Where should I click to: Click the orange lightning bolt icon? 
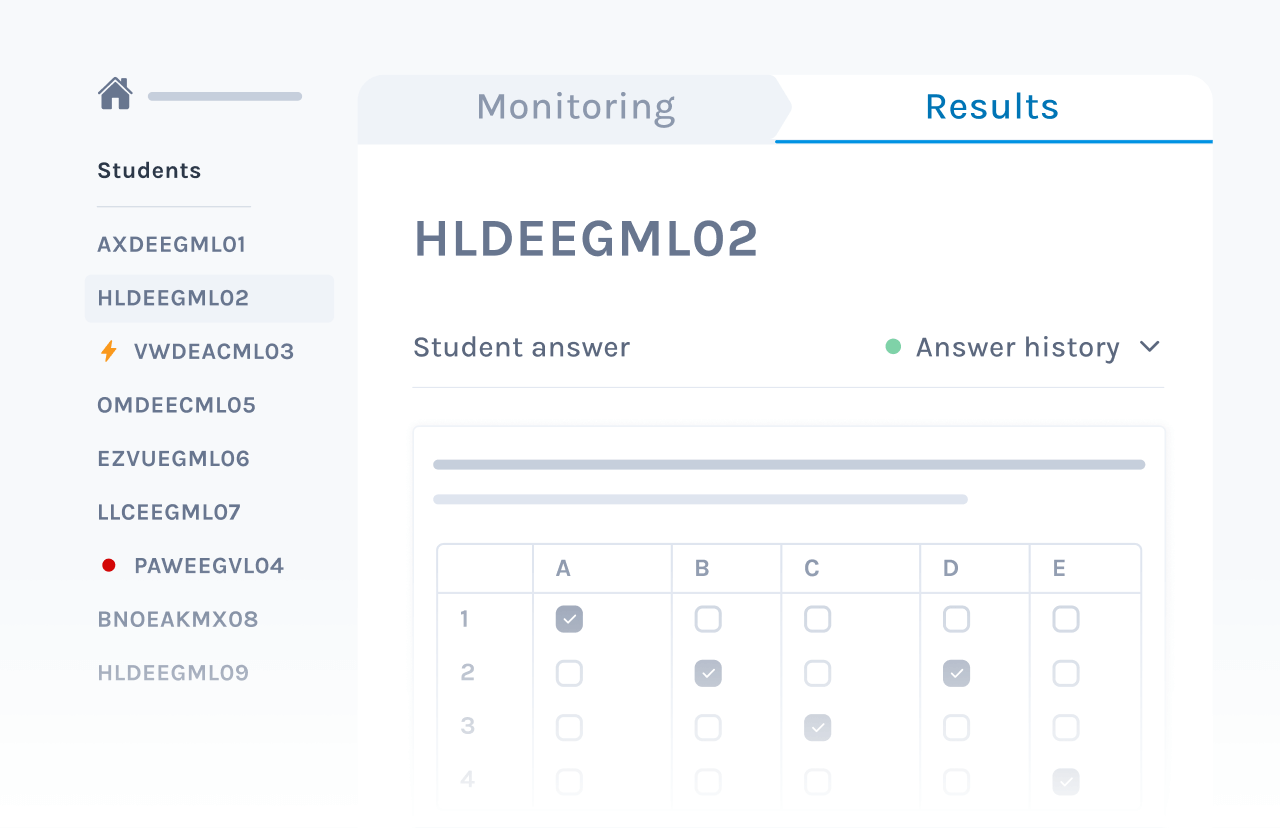tap(109, 351)
